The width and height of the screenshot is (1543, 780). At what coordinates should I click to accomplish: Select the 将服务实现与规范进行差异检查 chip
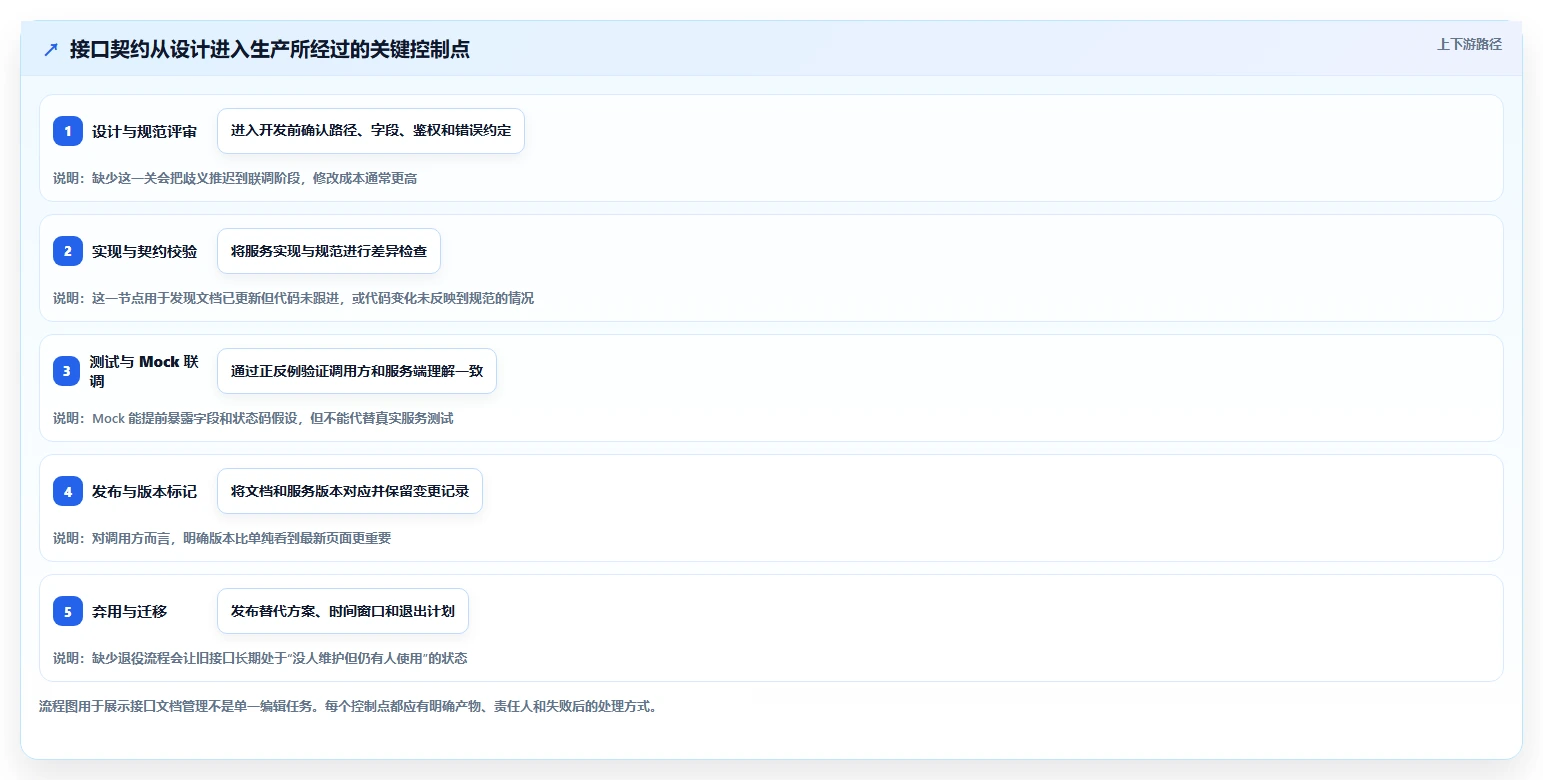point(329,251)
